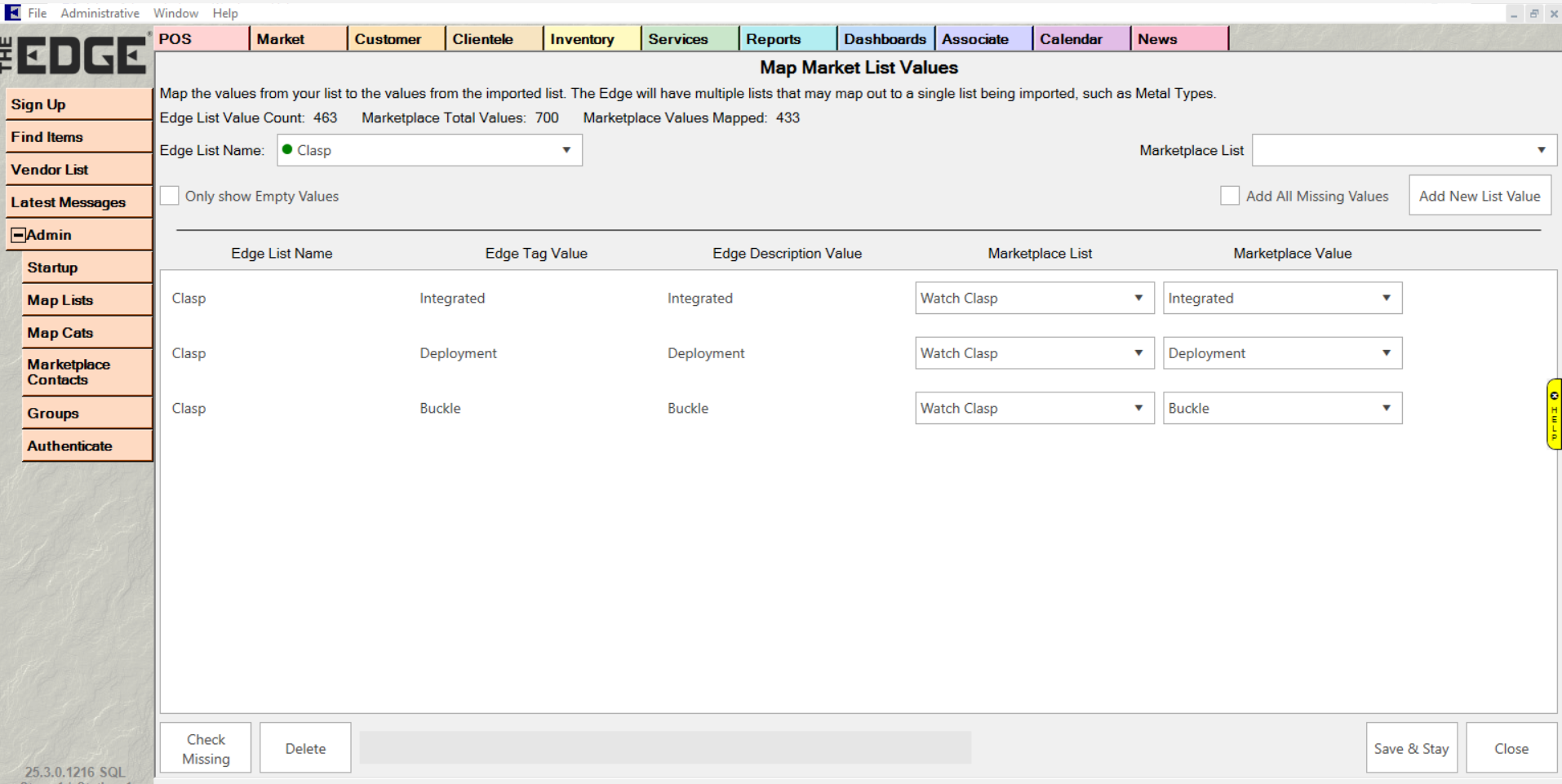Screen dimensions: 1562x784
Task: Expand the top Marketplace List dropdown
Action: [x=1404, y=150]
